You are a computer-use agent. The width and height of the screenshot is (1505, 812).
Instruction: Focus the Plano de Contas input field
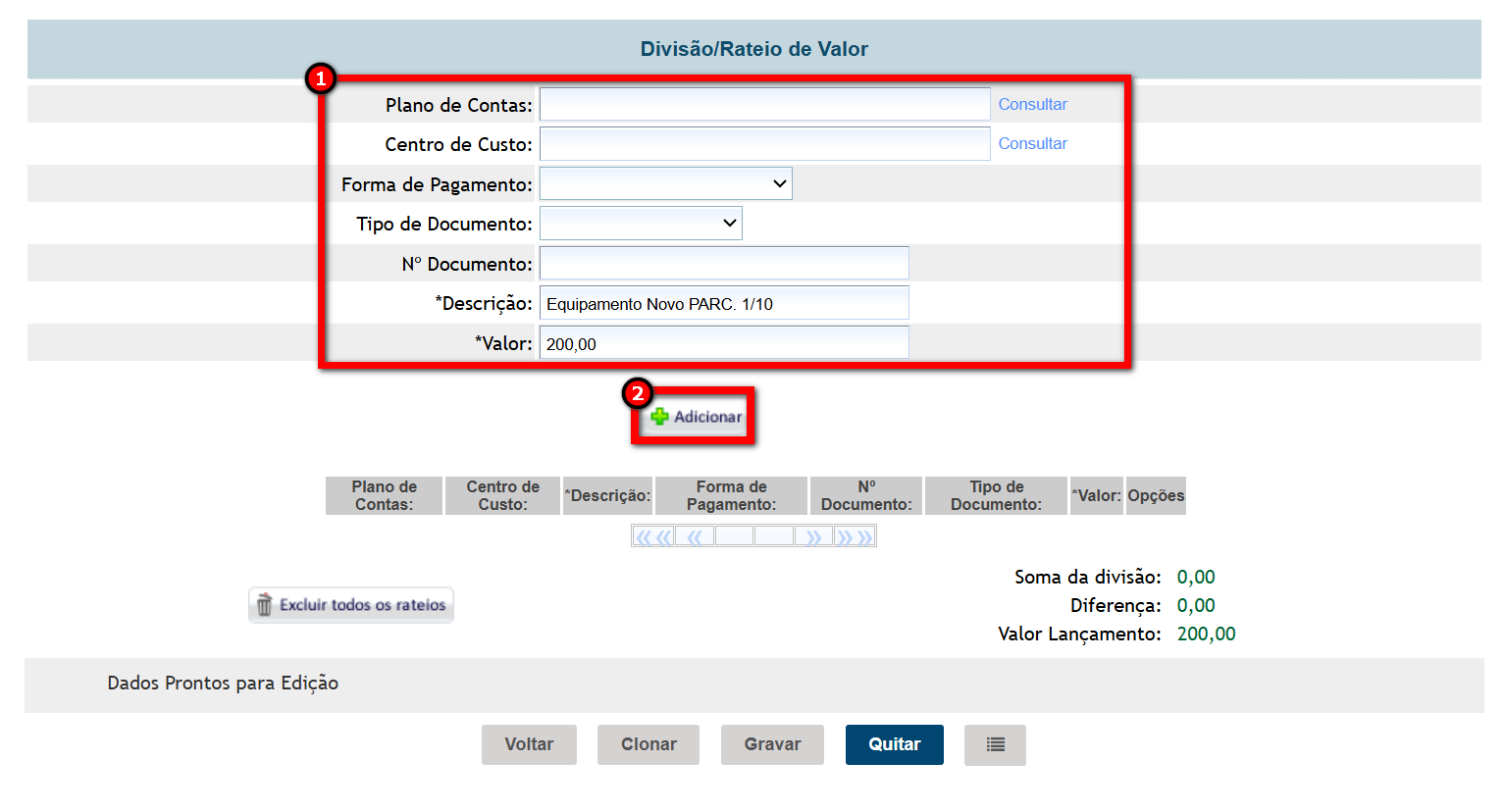coord(764,104)
